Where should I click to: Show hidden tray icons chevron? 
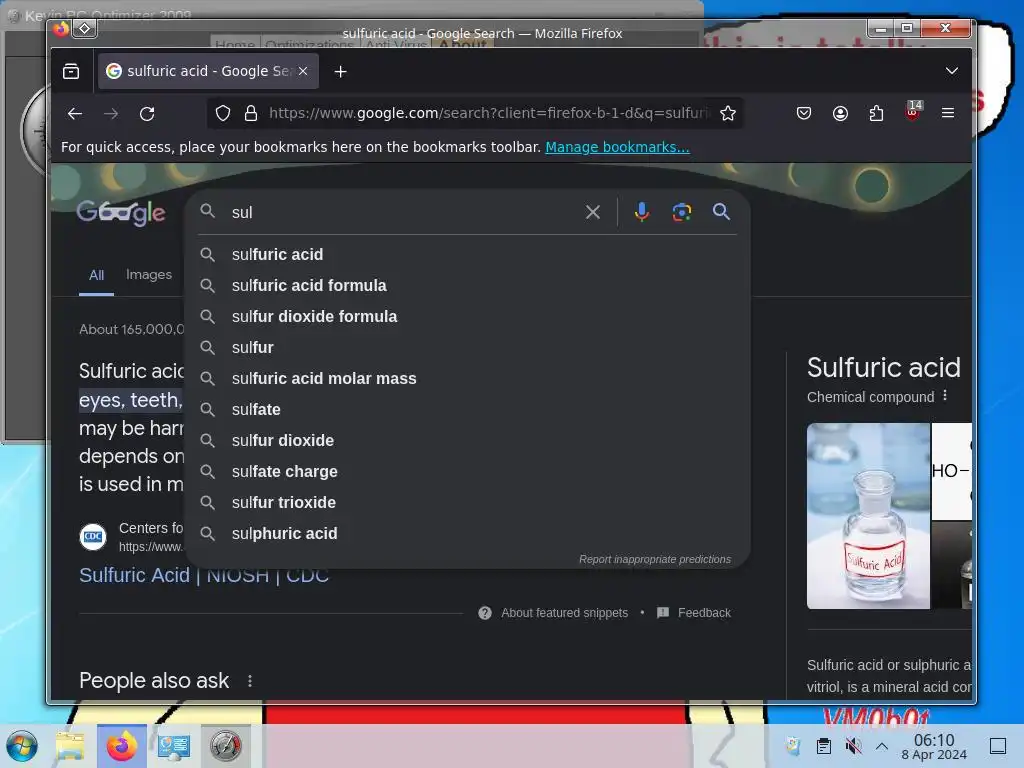(882, 746)
